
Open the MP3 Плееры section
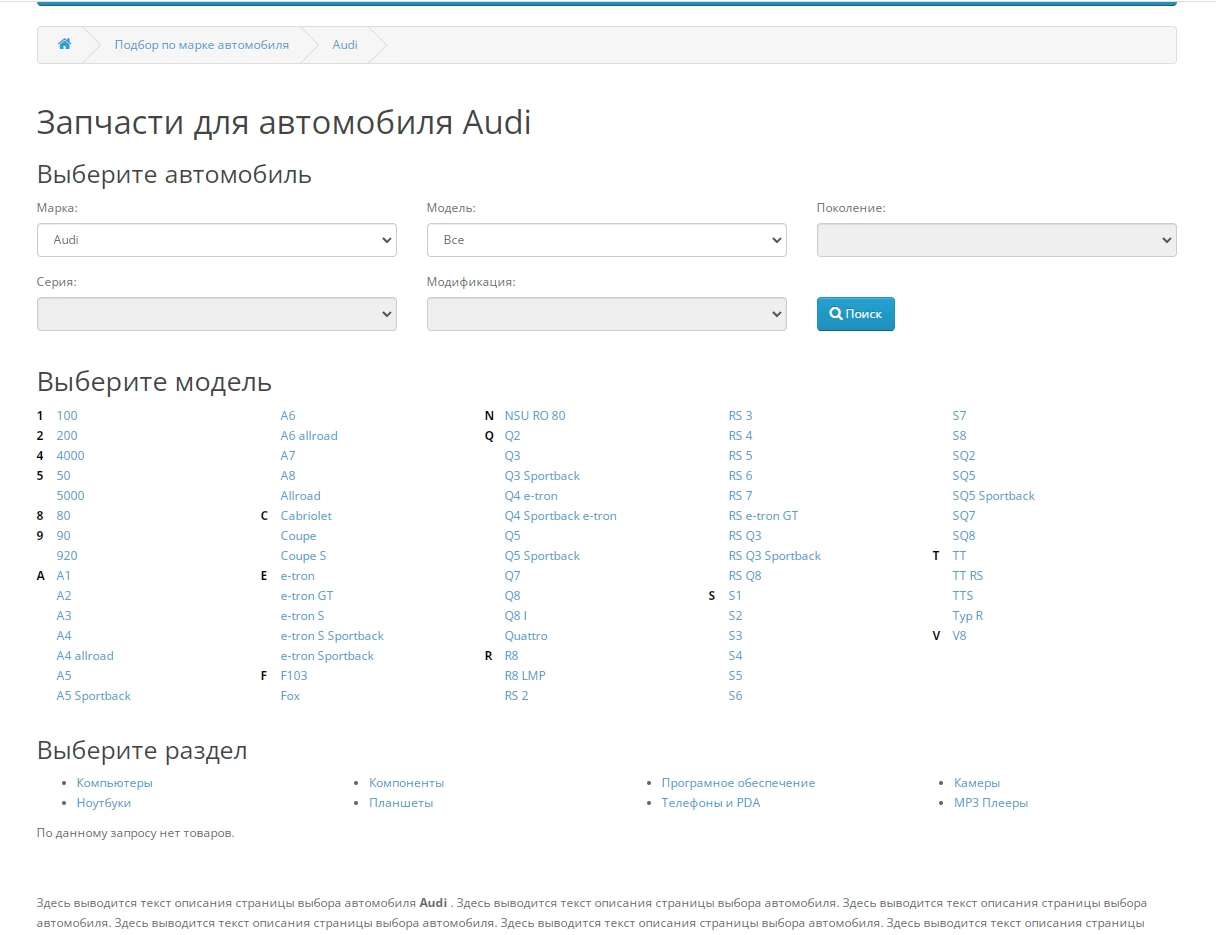[991, 803]
